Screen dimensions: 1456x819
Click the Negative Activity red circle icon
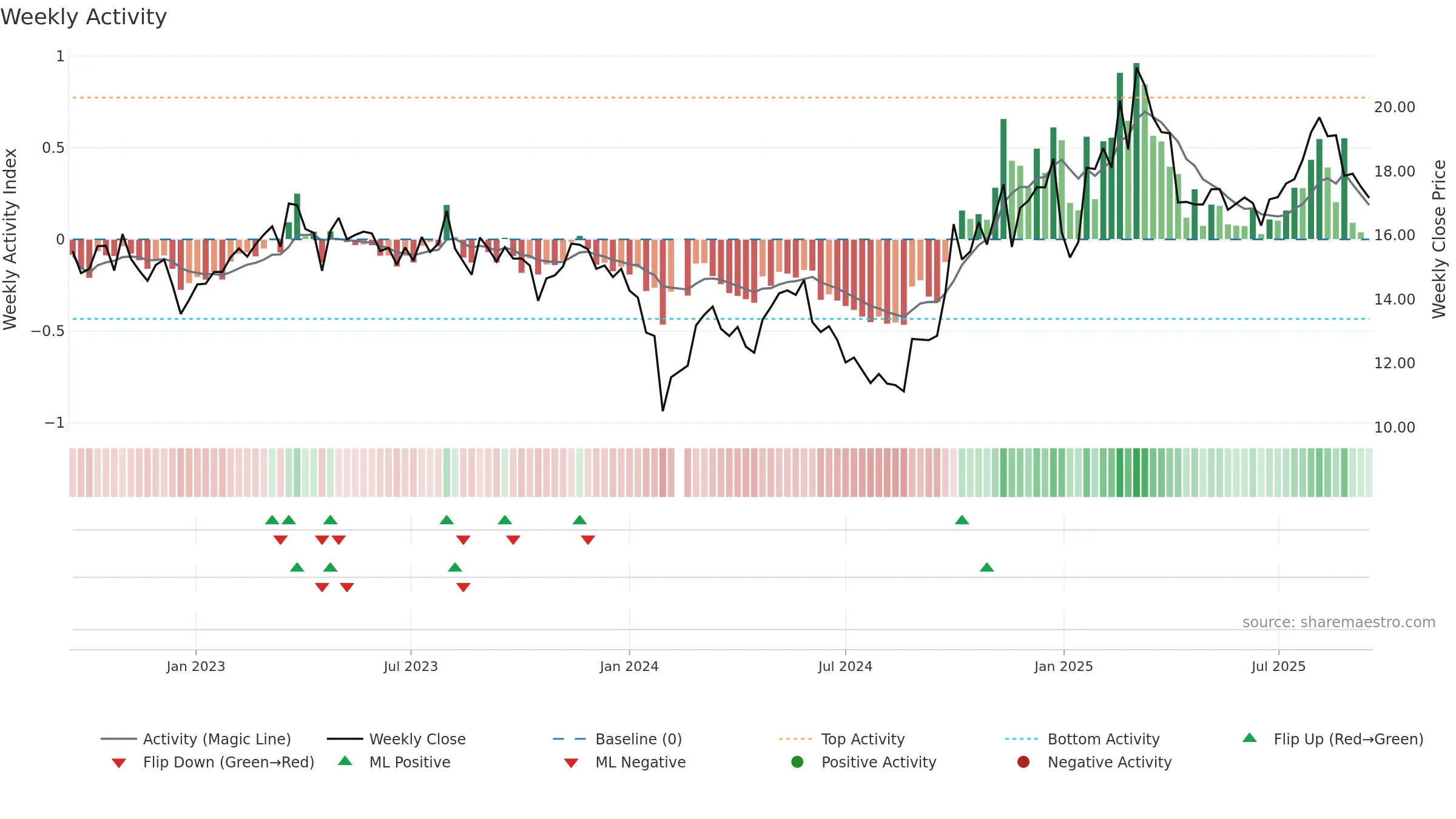(1023, 761)
